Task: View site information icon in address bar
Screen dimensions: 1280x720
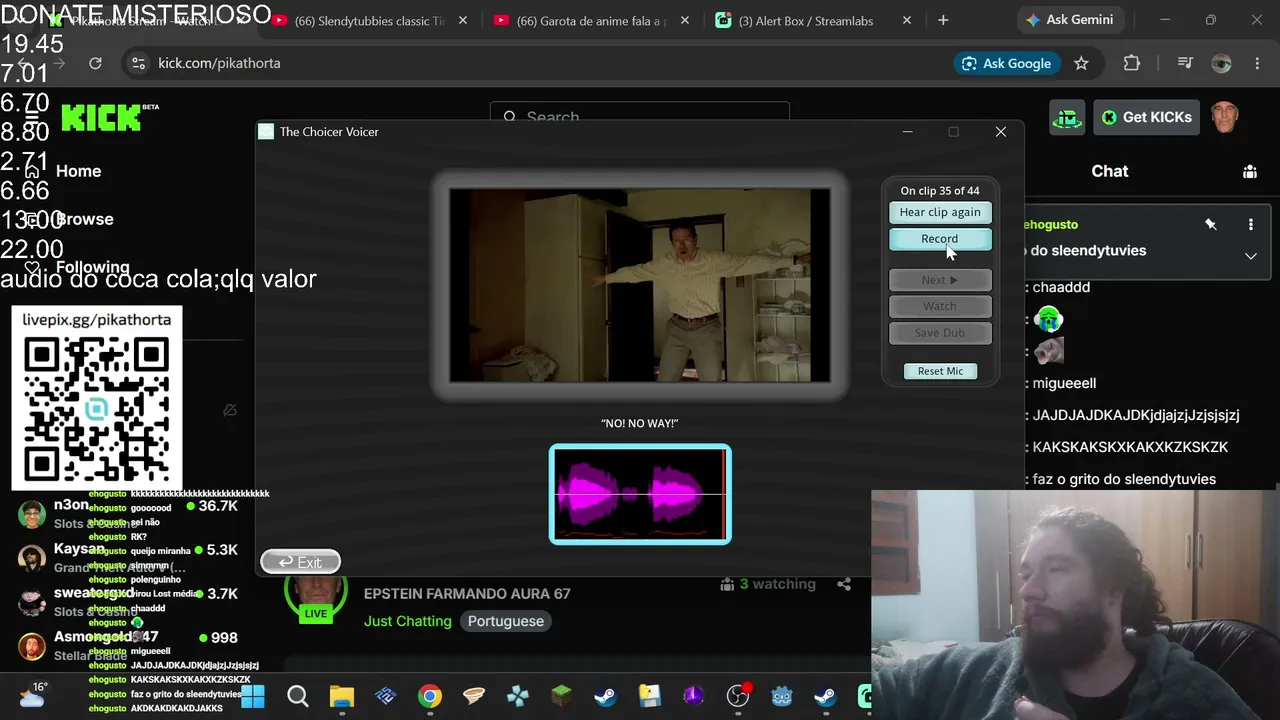Action: 138,63
